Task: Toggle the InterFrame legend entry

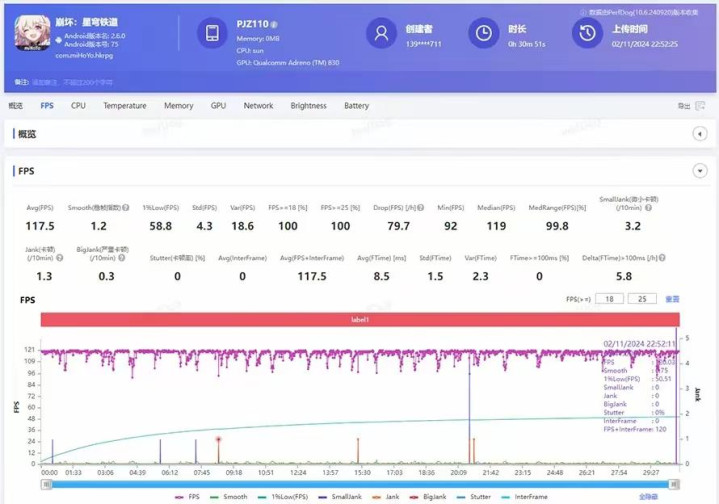Action: (x=524, y=496)
